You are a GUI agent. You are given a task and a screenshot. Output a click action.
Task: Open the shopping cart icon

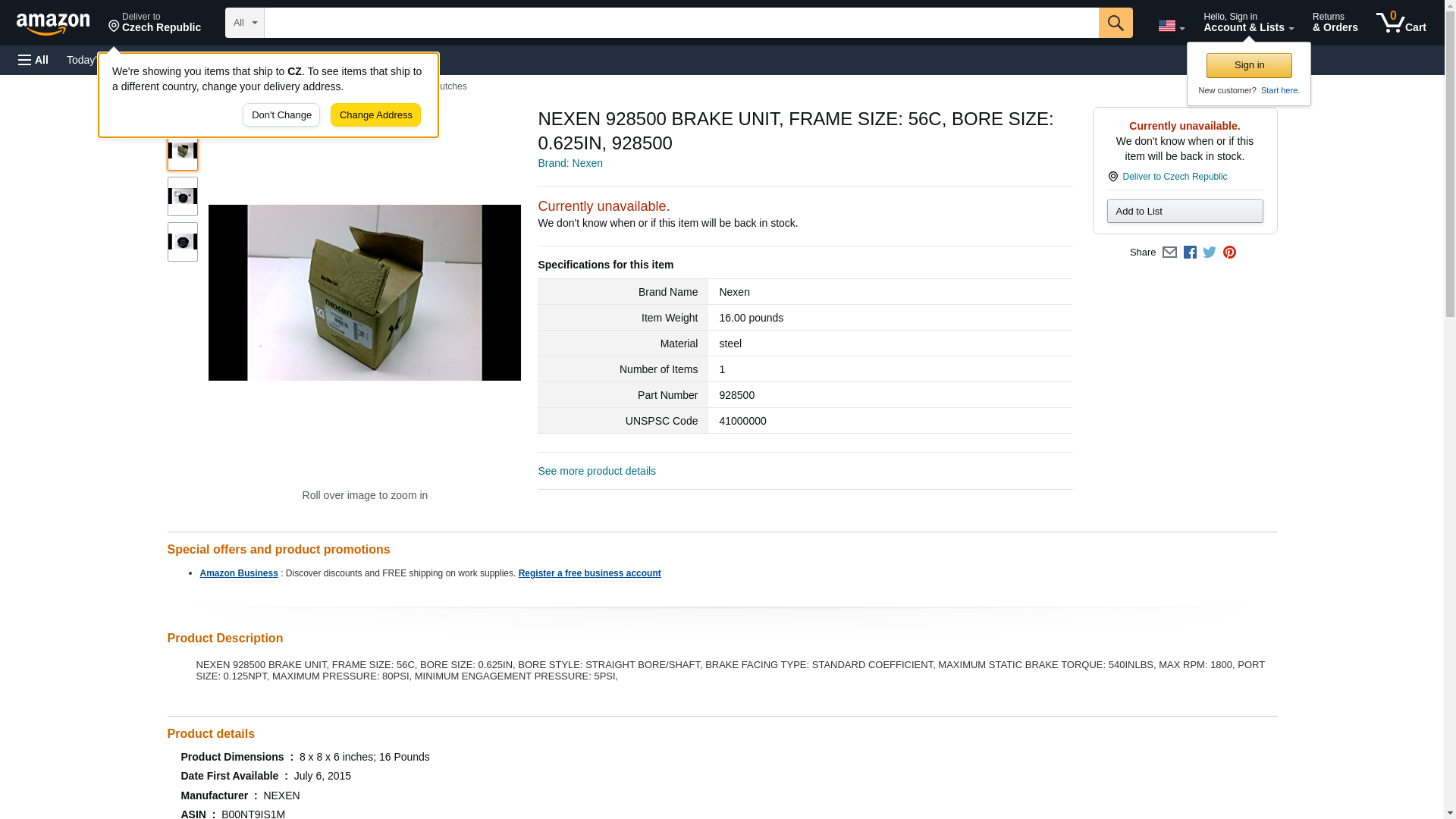1401,22
